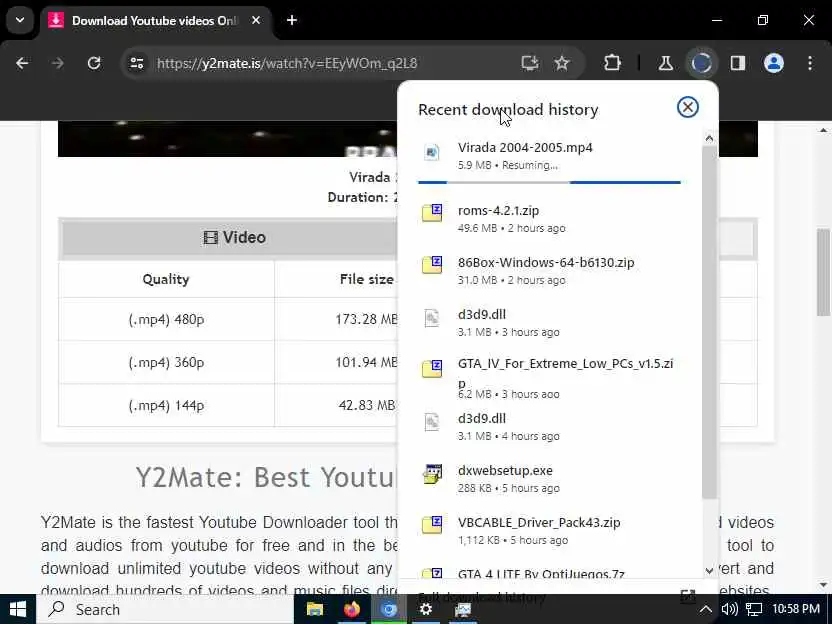This screenshot has width=832, height=624.
Task: Click the page vertical scrollbar thumb
Action: coord(824,272)
